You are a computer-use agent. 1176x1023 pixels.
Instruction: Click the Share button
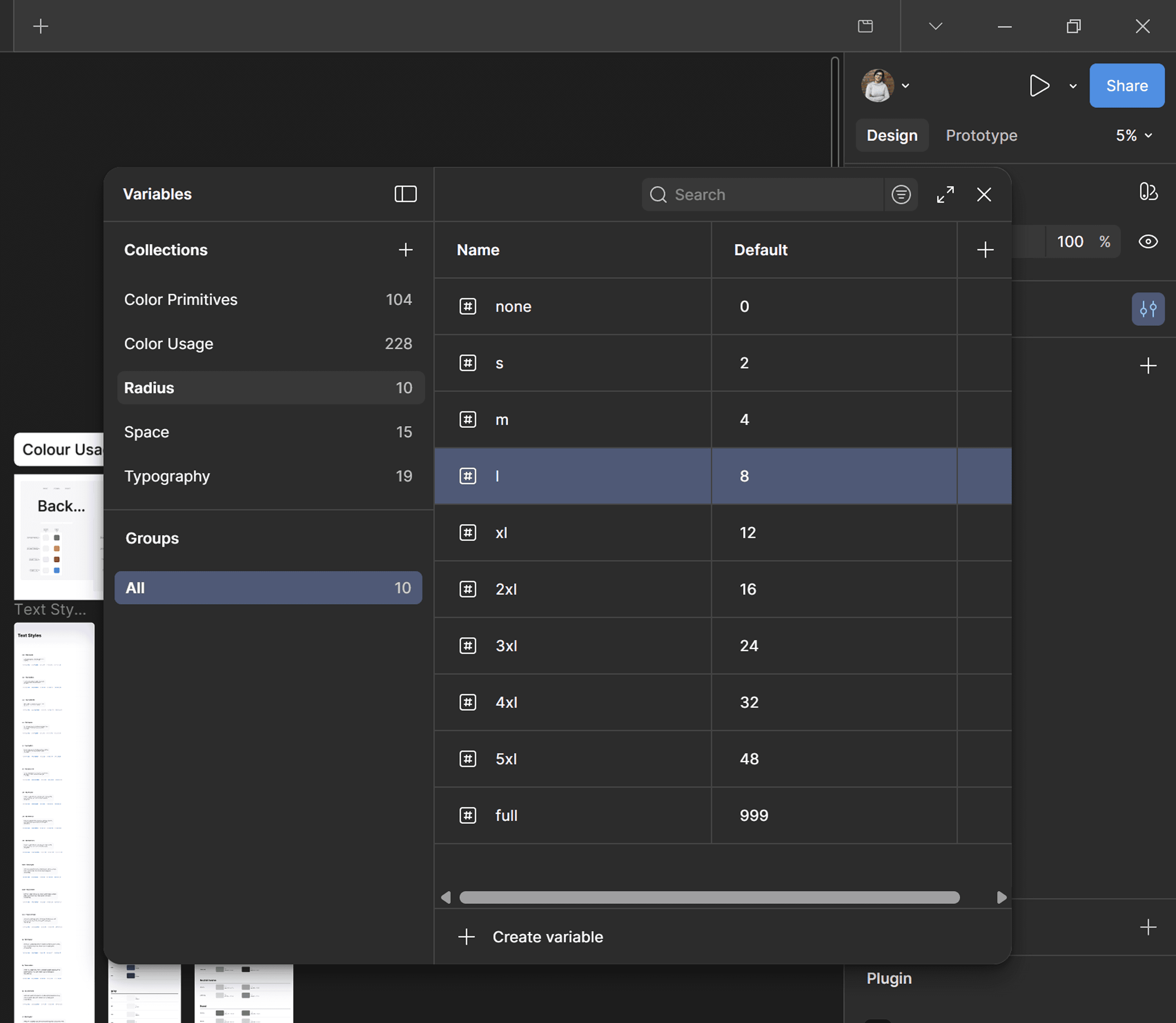(1126, 86)
